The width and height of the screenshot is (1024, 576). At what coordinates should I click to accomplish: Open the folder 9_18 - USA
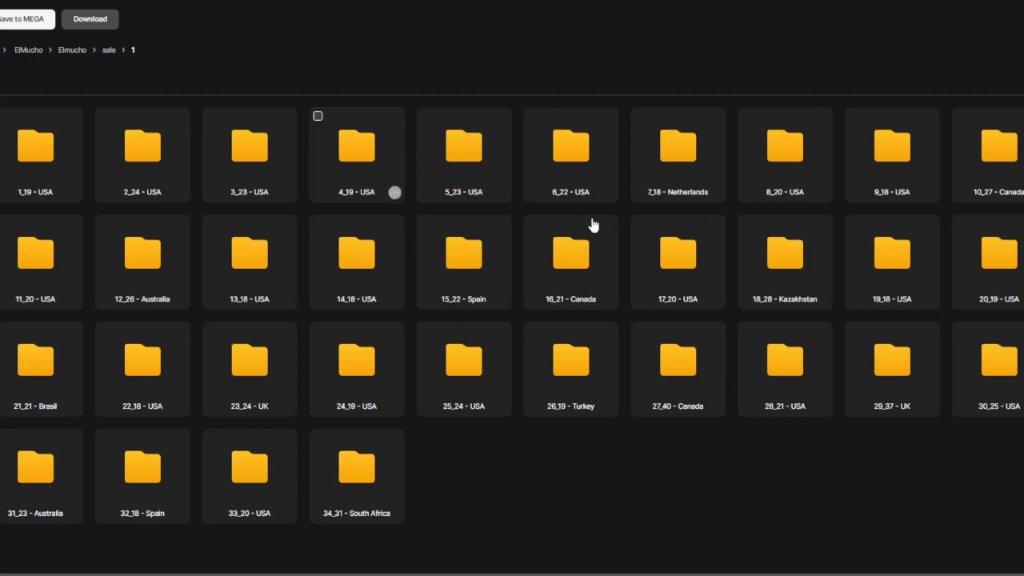point(892,155)
